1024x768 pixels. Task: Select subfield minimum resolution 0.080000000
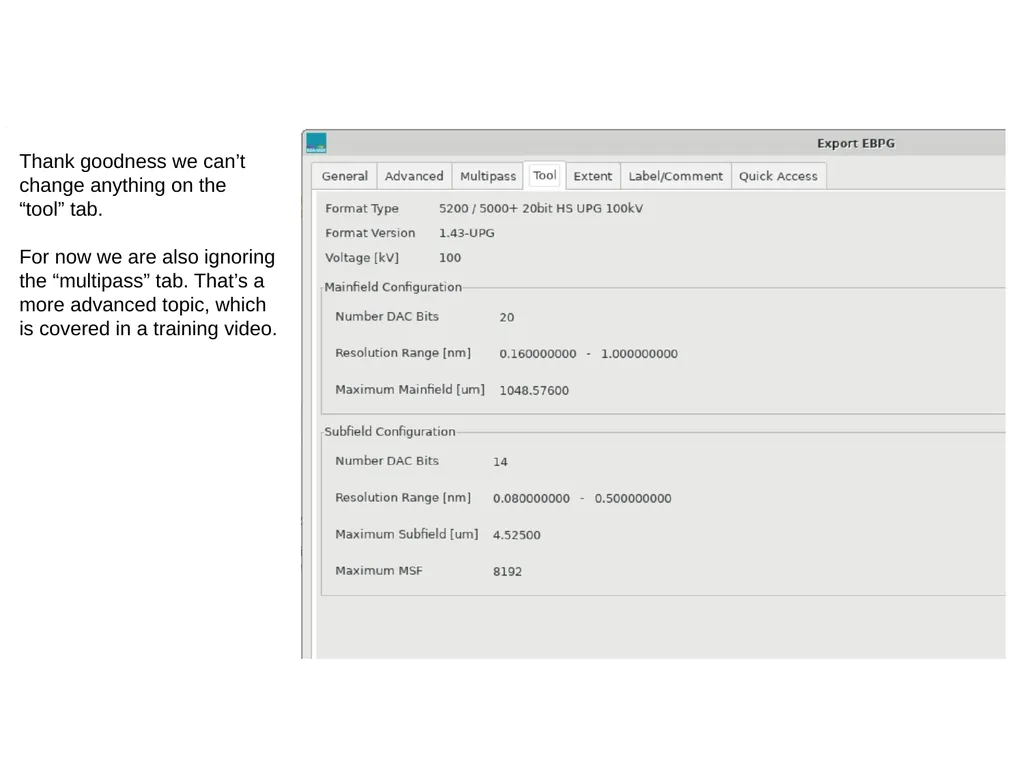point(532,498)
